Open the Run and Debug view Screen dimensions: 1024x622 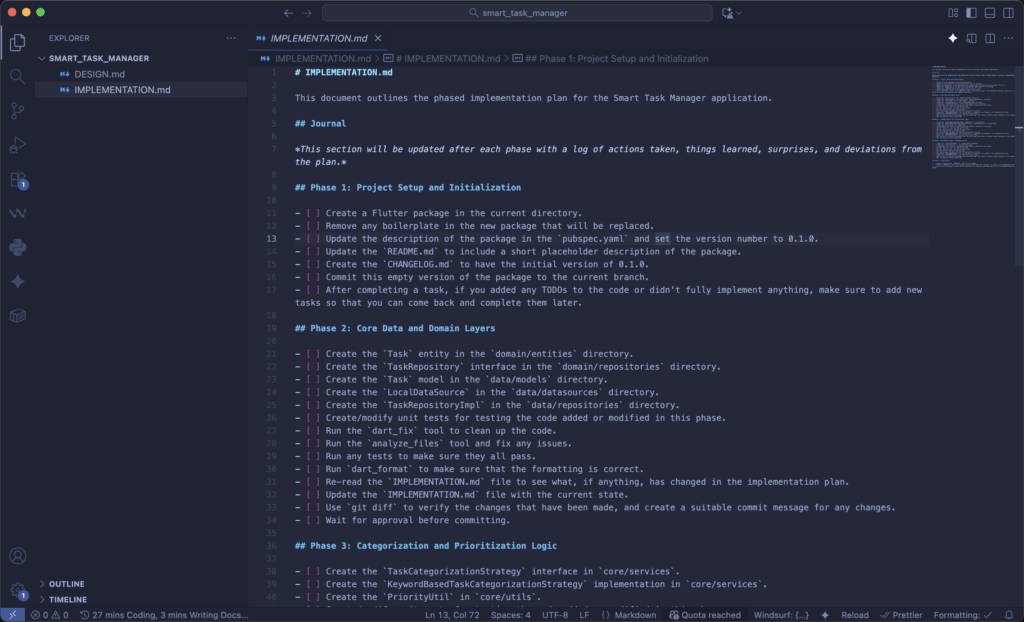click(x=17, y=146)
